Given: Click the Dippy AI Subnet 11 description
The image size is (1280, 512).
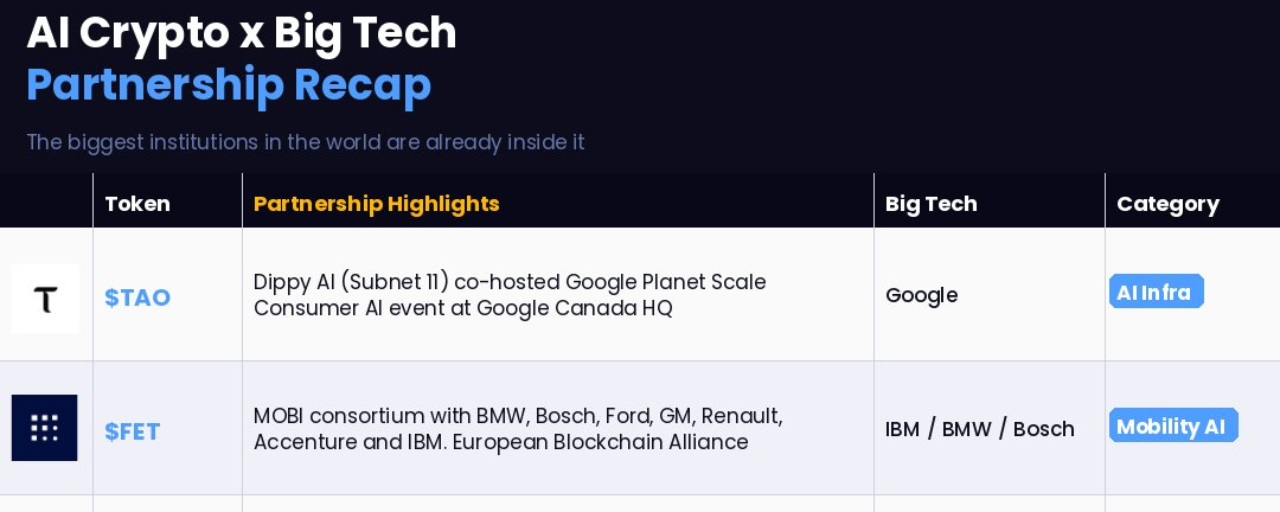Looking at the screenshot, I should click(509, 282).
